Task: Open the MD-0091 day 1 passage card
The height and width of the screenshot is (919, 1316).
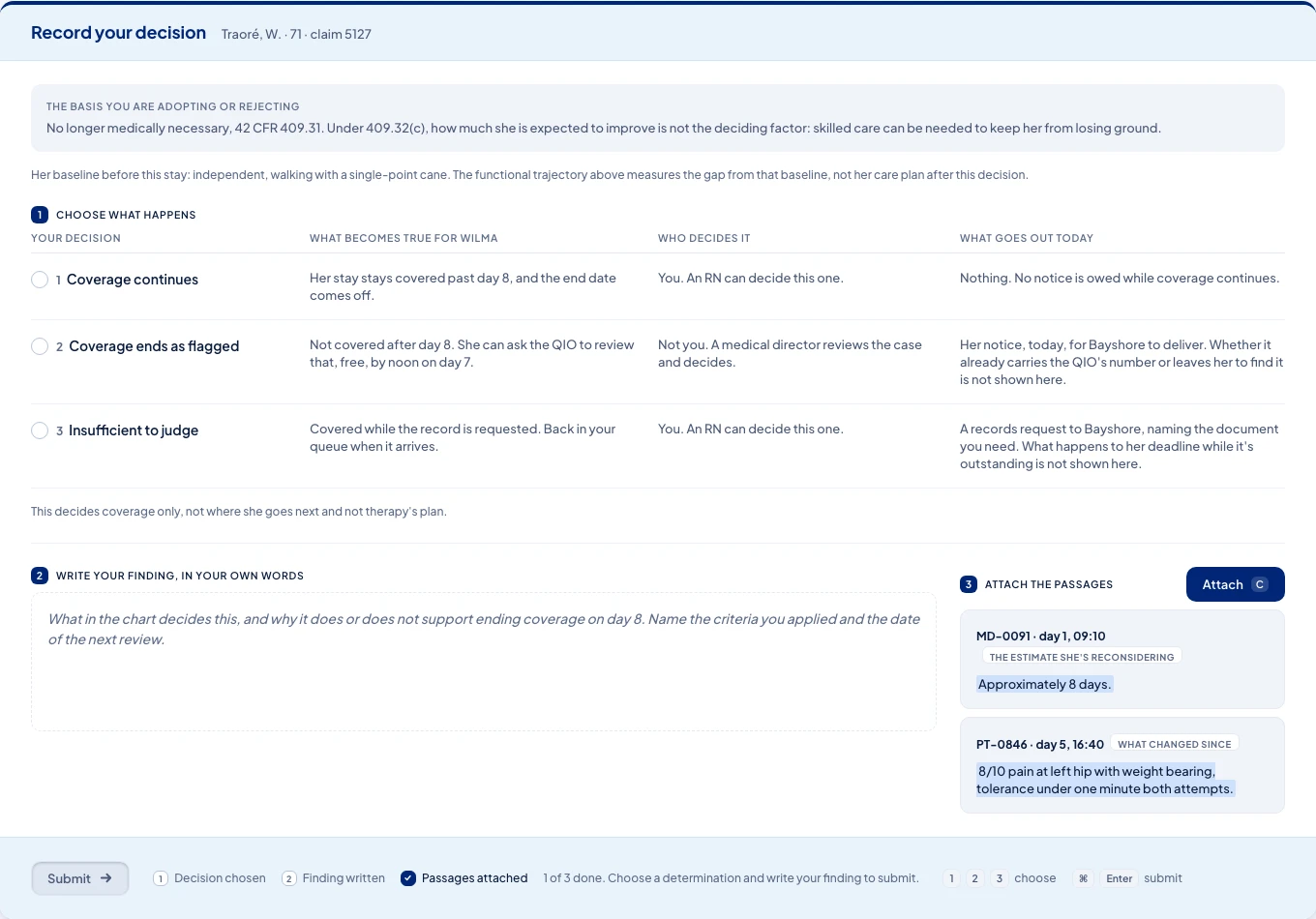Action: pos(1122,659)
